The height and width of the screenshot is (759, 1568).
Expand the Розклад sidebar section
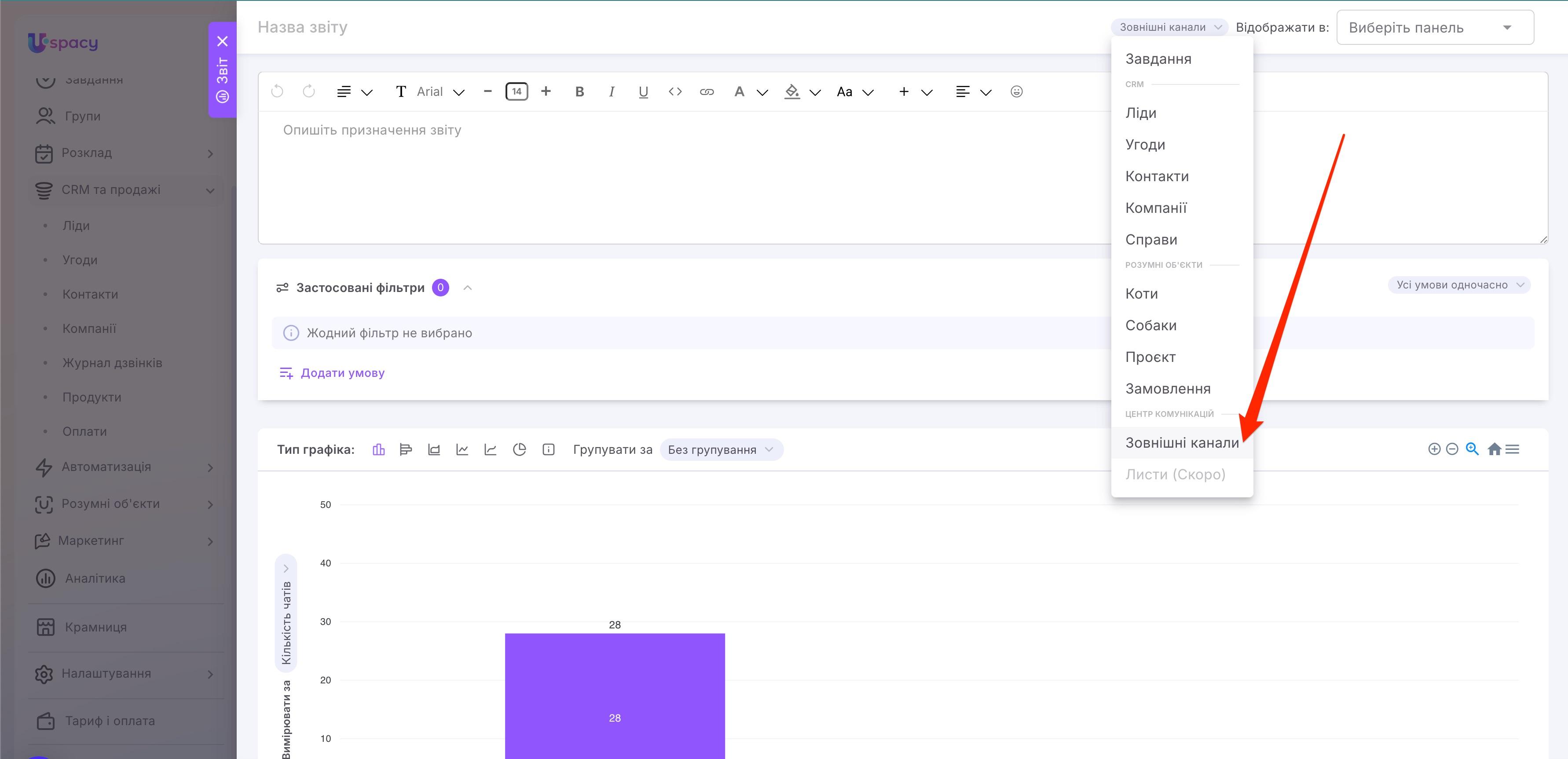(210, 153)
